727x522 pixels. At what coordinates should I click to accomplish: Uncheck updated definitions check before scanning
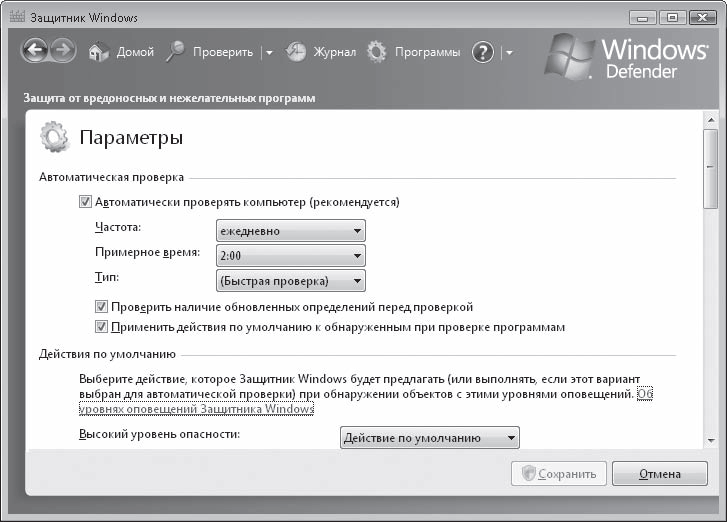coord(101,307)
